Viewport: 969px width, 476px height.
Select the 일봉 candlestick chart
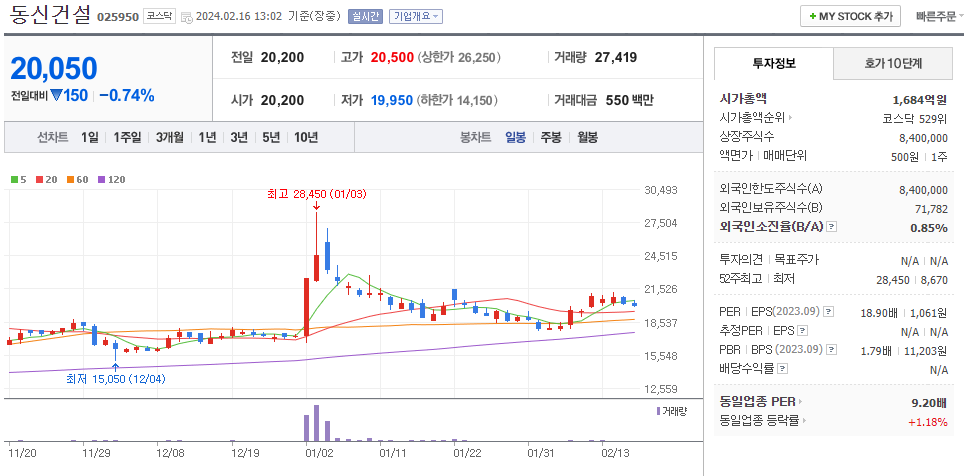tap(515, 137)
